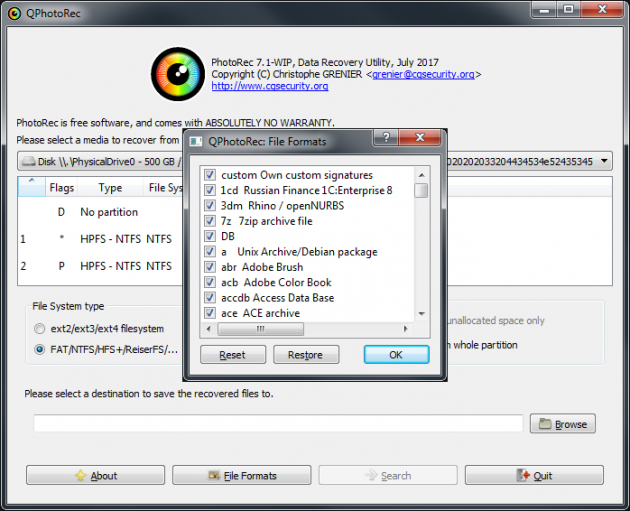630x511 pixels.
Task: Click the star icon on the About button
Action: point(80,476)
